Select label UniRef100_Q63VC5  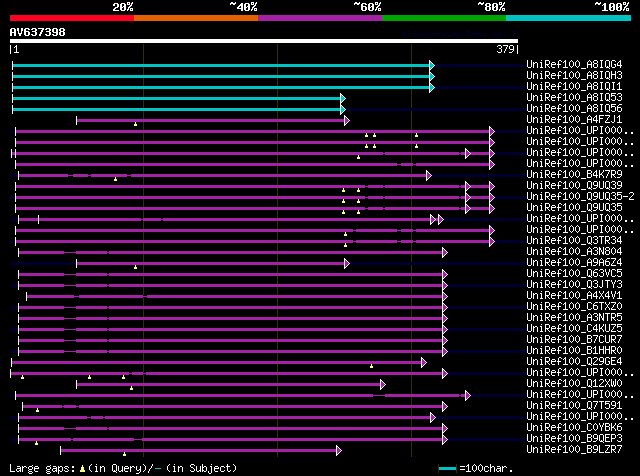pyautogui.click(x=574, y=274)
